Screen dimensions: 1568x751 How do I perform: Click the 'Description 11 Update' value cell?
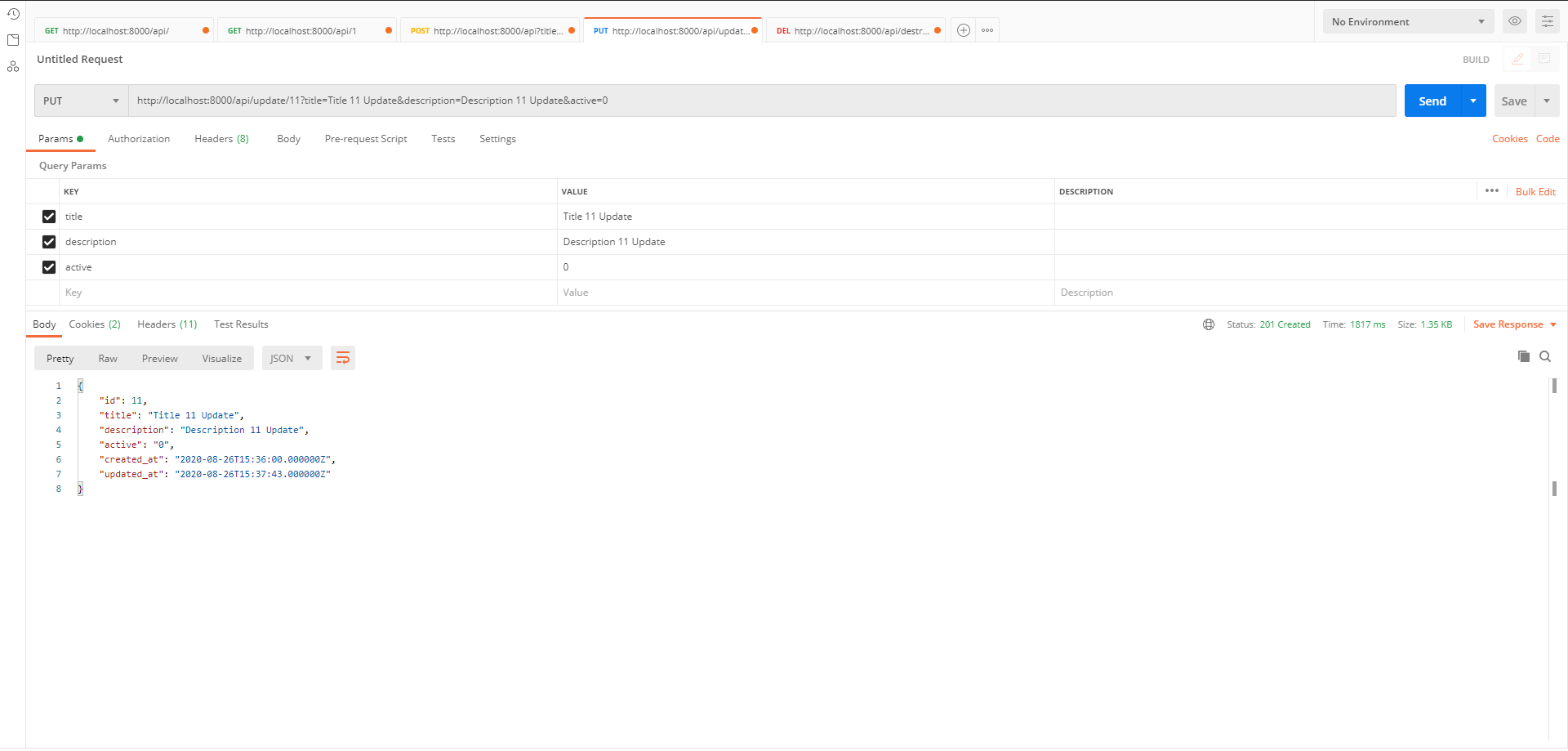click(805, 242)
